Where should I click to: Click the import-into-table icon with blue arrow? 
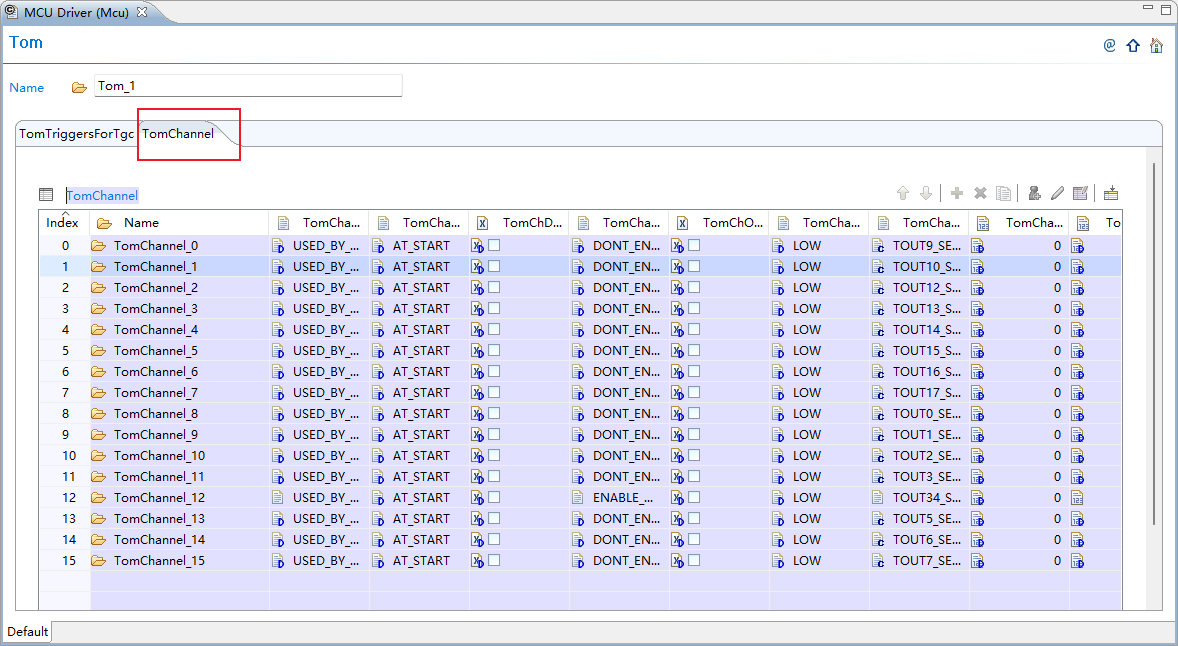[x=1111, y=194]
